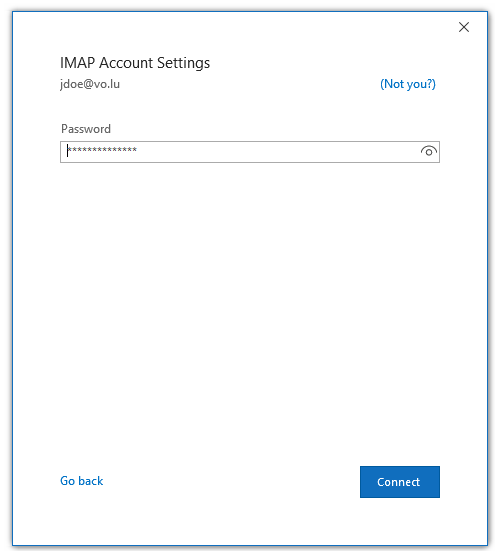This screenshot has width=495, height=551.
Task: Place the cursor inside the password textbox
Action: [249, 152]
